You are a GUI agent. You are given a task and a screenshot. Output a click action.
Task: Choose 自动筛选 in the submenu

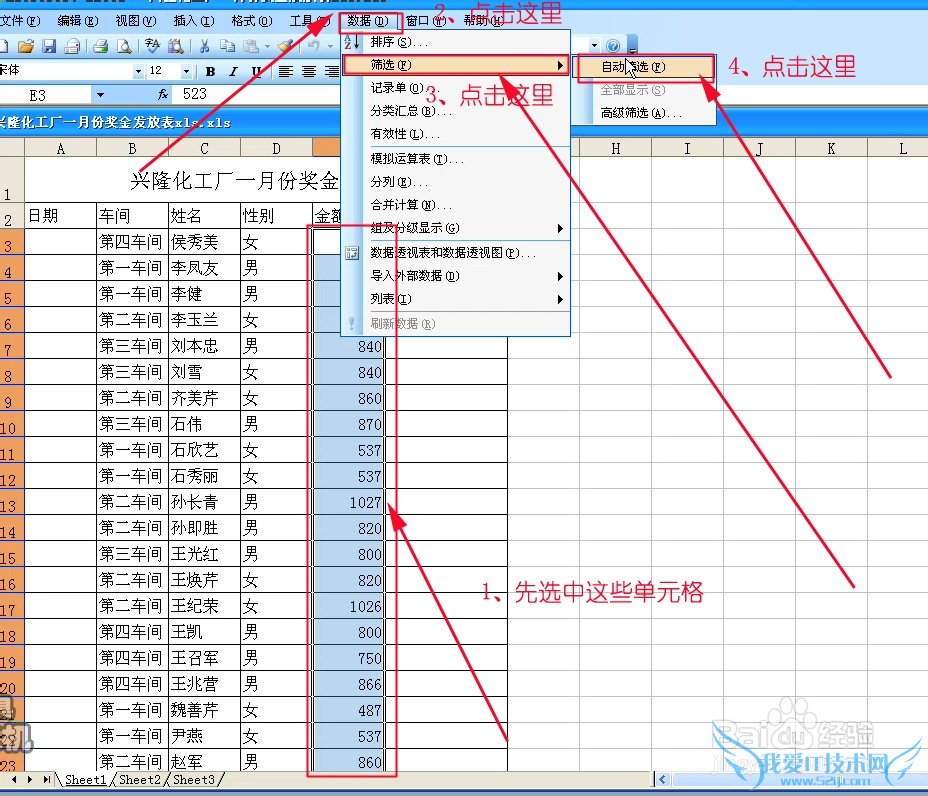point(646,67)
